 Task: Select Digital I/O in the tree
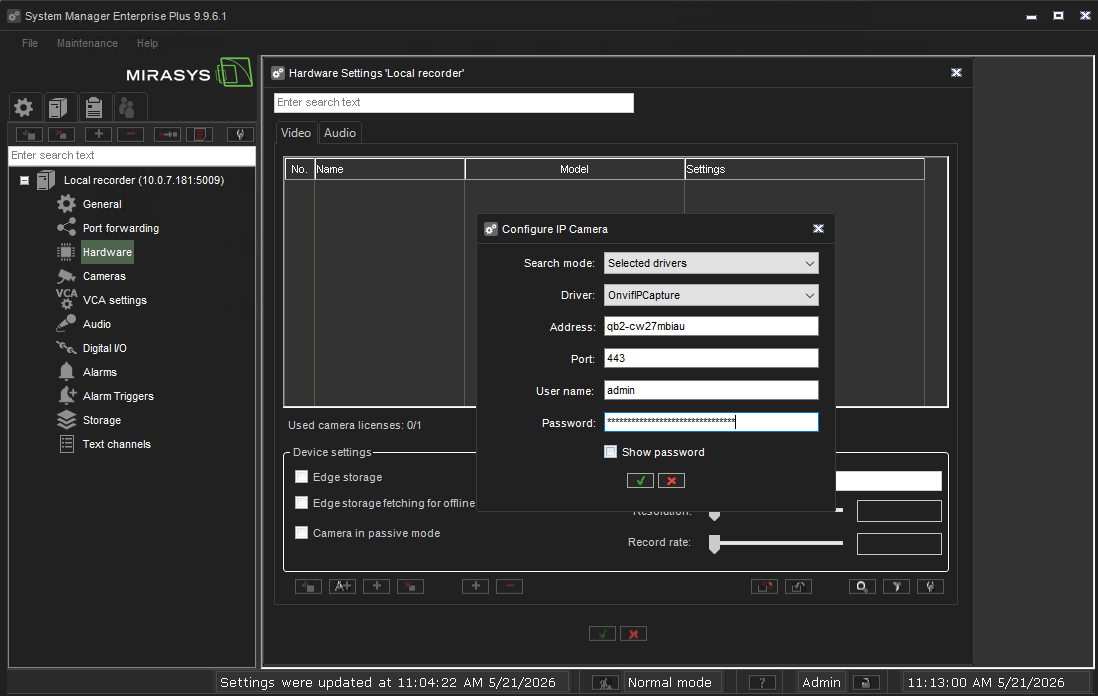(x=104, y=348)
